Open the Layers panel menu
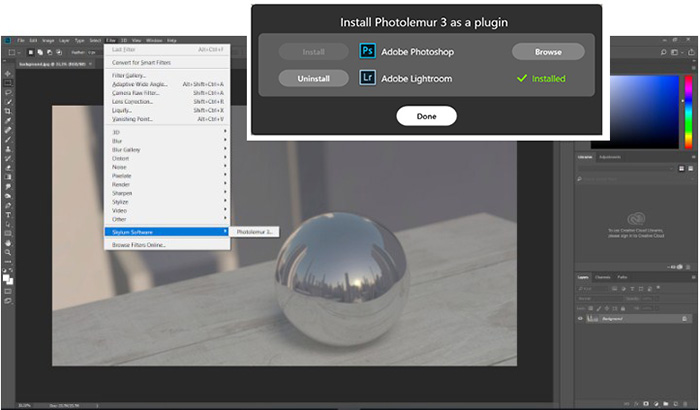Image resolution: width=700 pixels, height=410 pixels. tap(693, 277)
